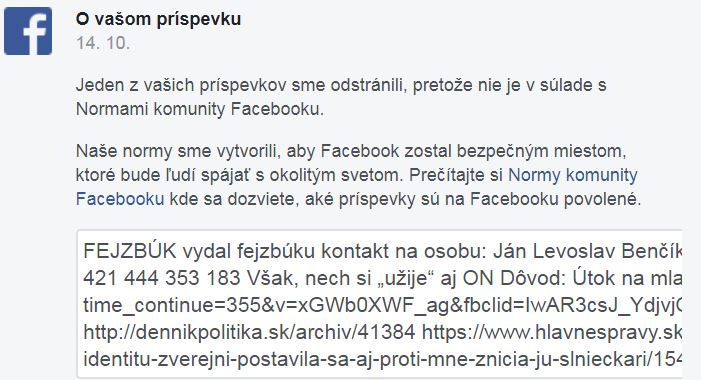Follow the blue 'Facebooku' link text
The height and width of the screenshot is (380, 701).
pyautogui.click(x=120, y=198)
